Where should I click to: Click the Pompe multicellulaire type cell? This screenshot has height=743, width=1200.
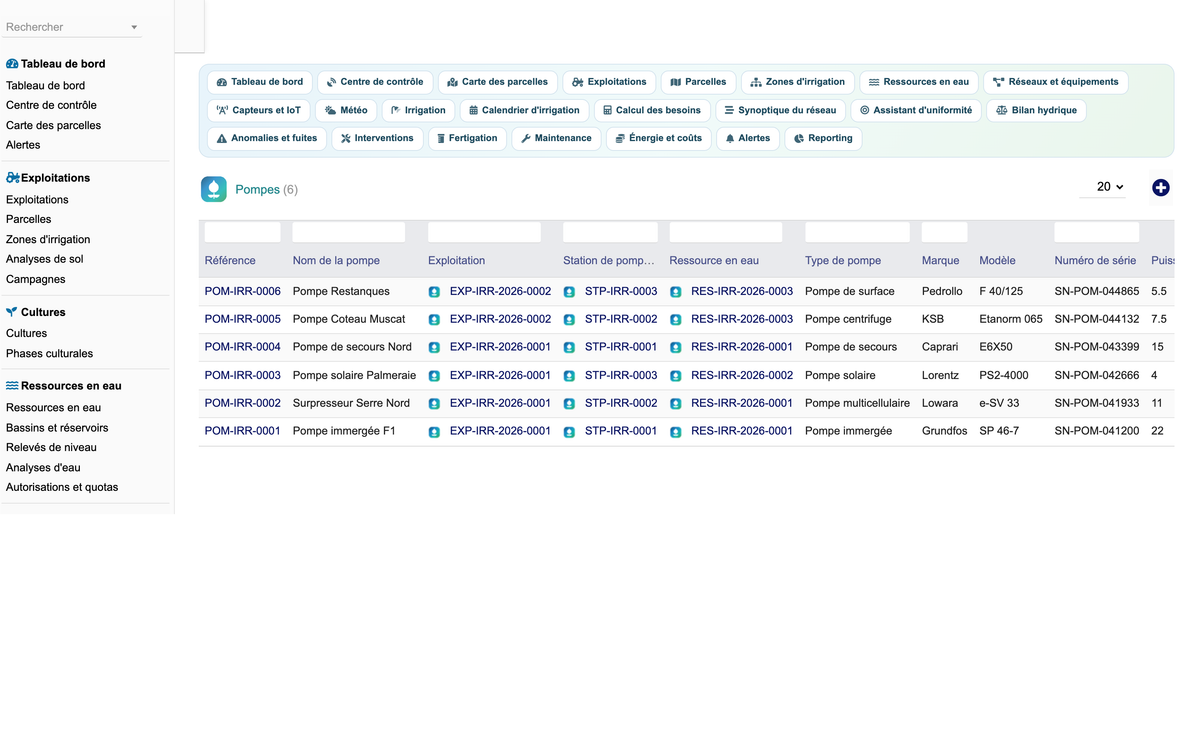[x=857, y=404]
